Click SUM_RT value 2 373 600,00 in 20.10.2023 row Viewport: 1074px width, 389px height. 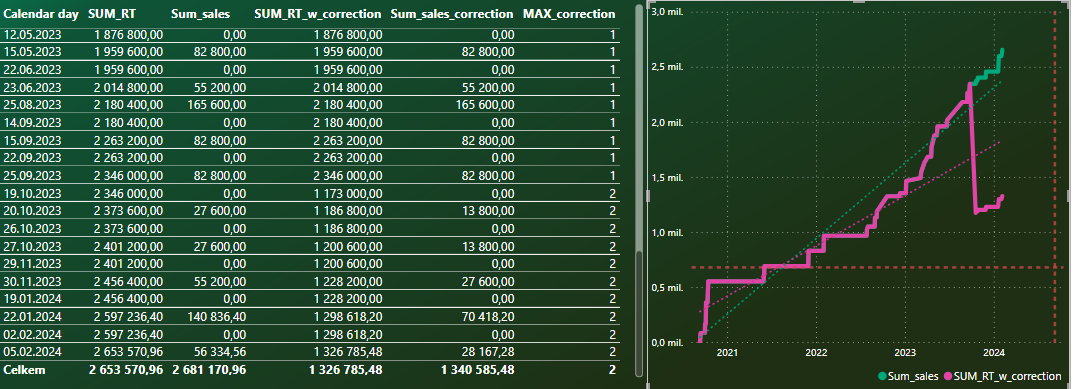pos(129,211)
